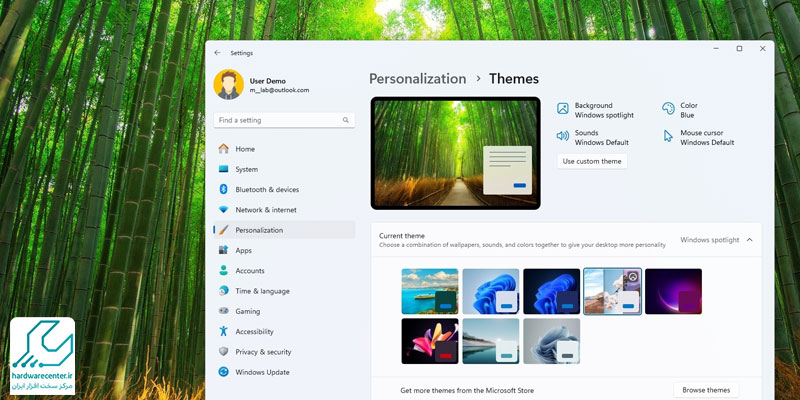Click the Background picture icon
Screen dimensions: 800x400
563,108
